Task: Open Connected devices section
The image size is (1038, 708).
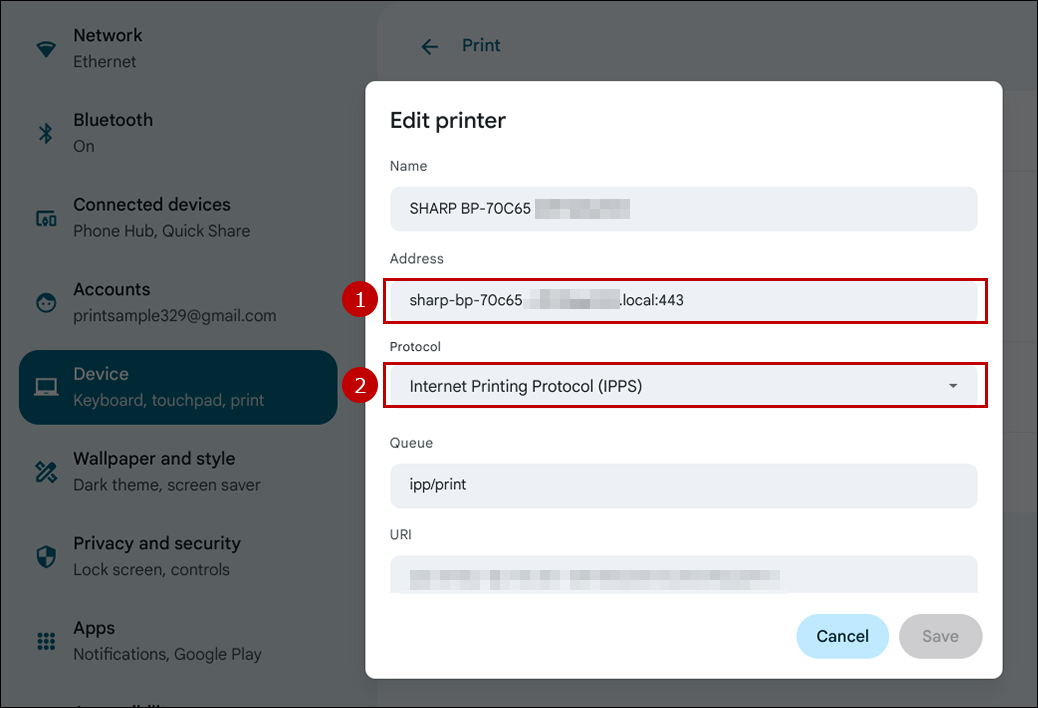Action: click(x=178, y=218)
